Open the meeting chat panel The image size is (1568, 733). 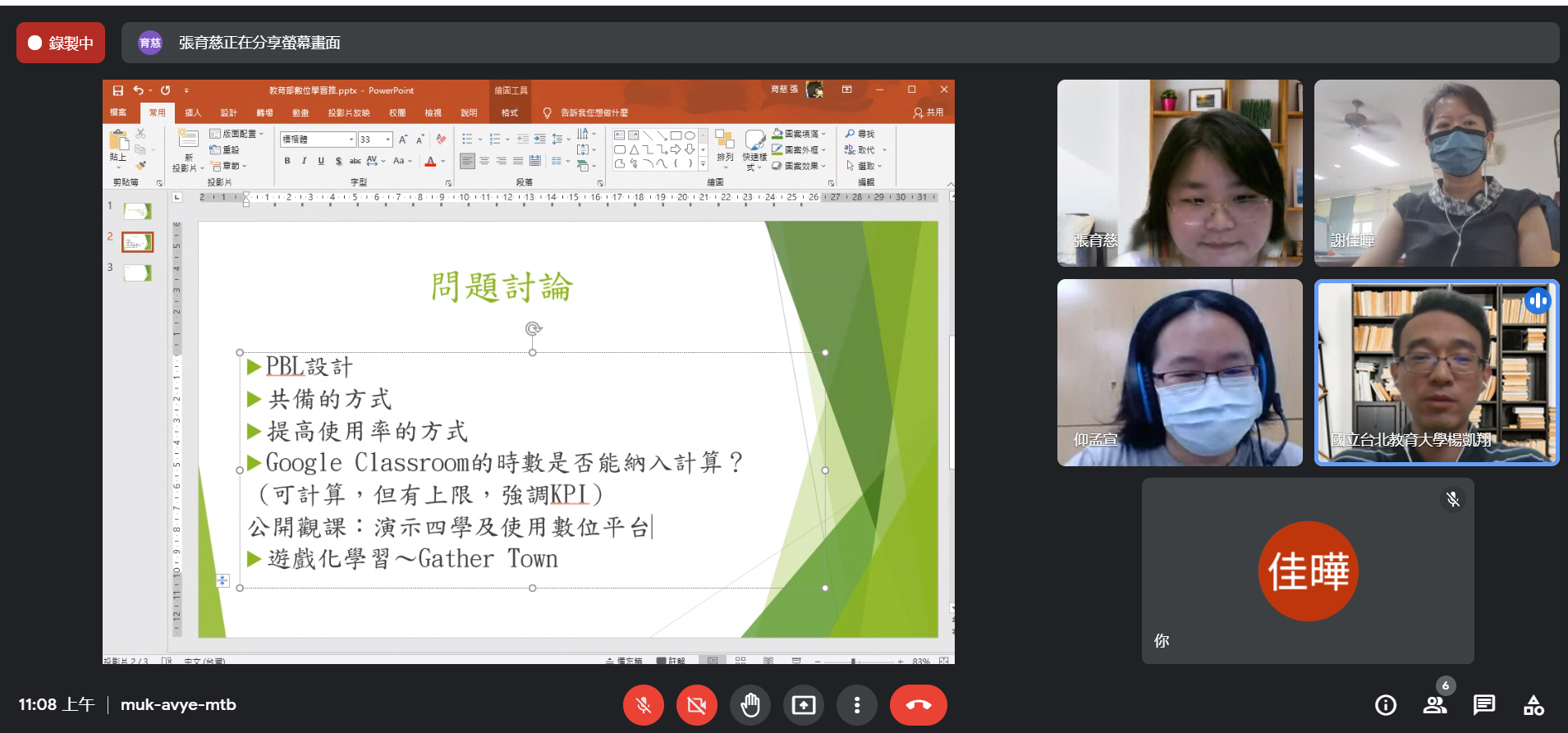1483,705
